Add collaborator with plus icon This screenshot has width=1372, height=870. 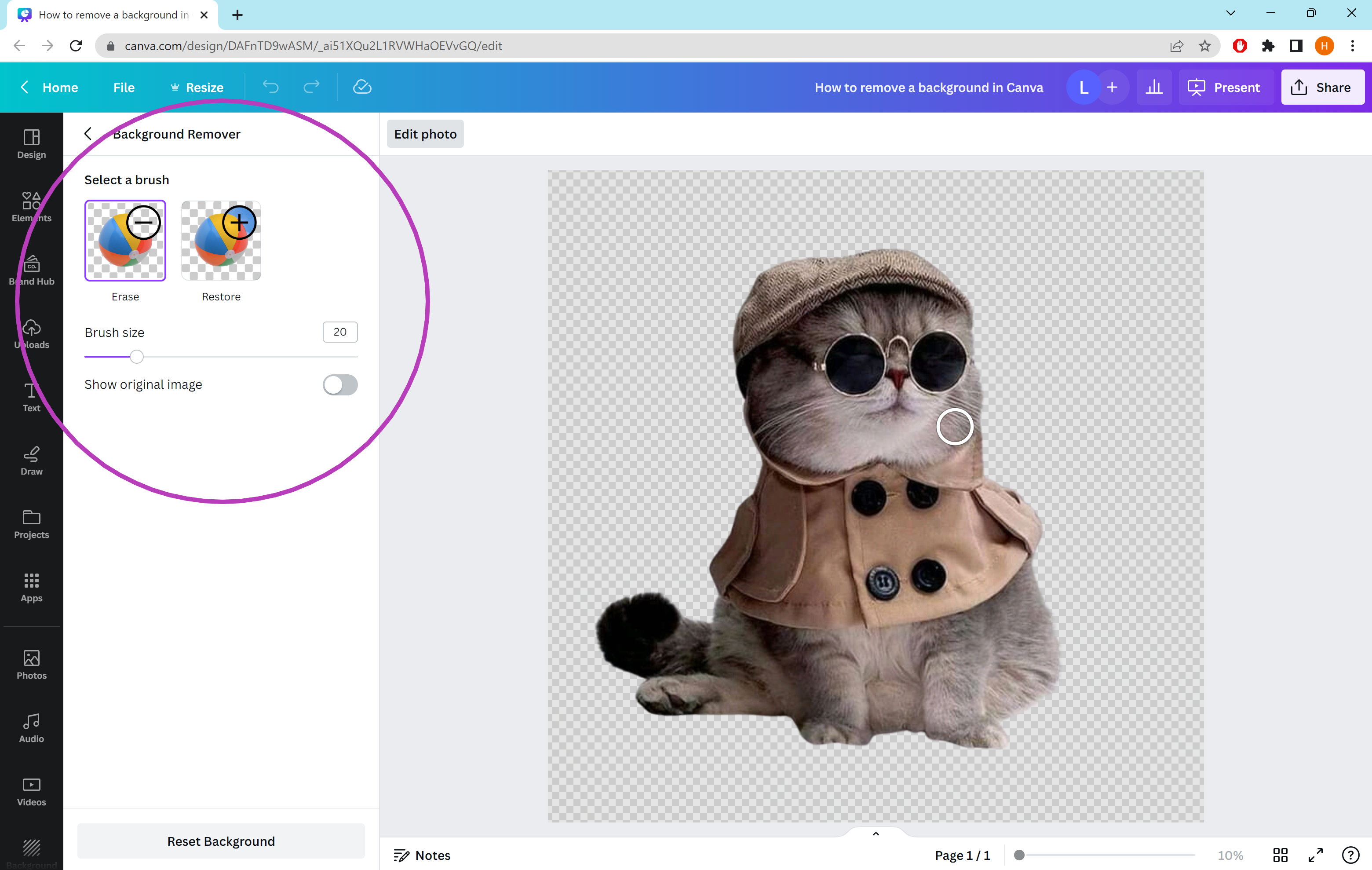[x=1112, y=87]
